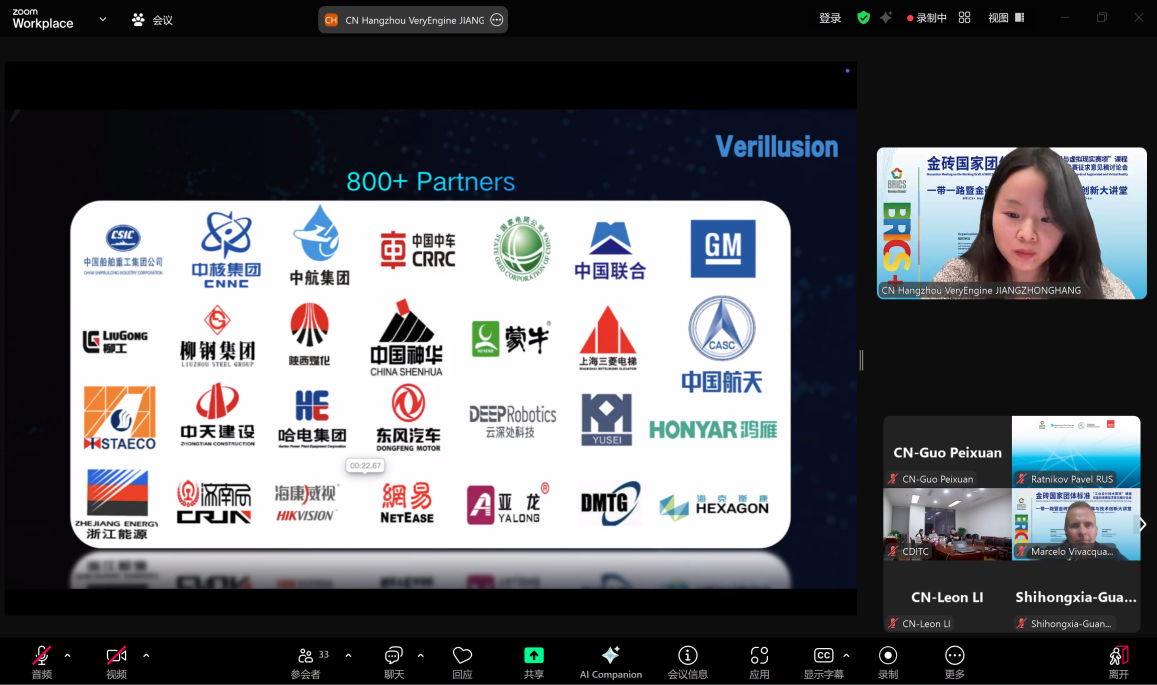Click the DEEPRobotics logo on the slide
1157x685 pixels.
tap(513, 421)
